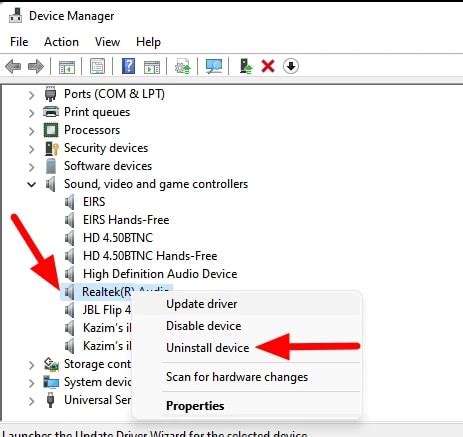The width and height of the screenshot is (463, 437).
Task: Expand the Universal Serial Bus node
Action: 31,401
